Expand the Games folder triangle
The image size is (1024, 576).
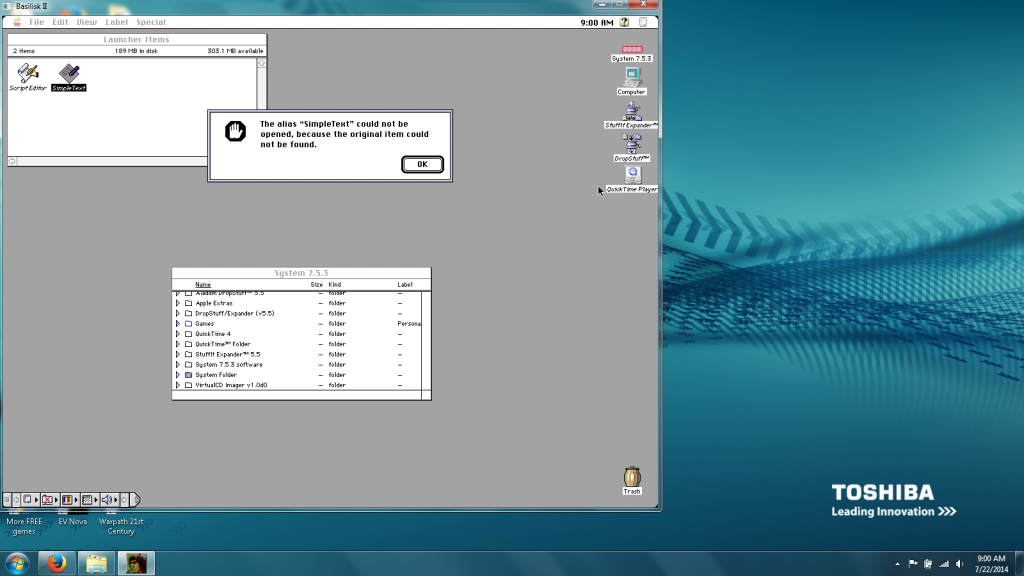pyautogui.click(x=178, y=324)
